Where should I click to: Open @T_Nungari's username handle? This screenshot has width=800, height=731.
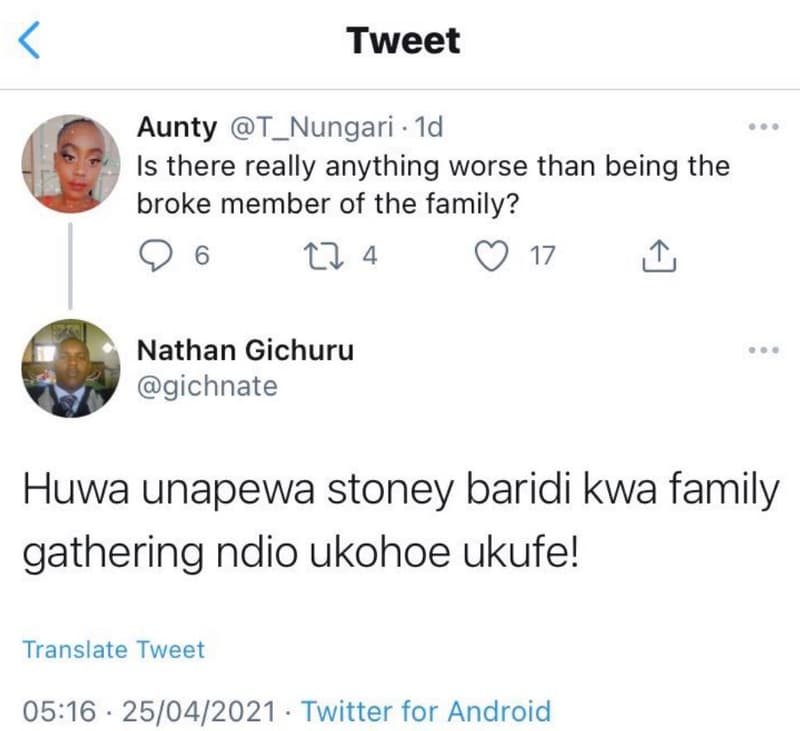(311, 126)
